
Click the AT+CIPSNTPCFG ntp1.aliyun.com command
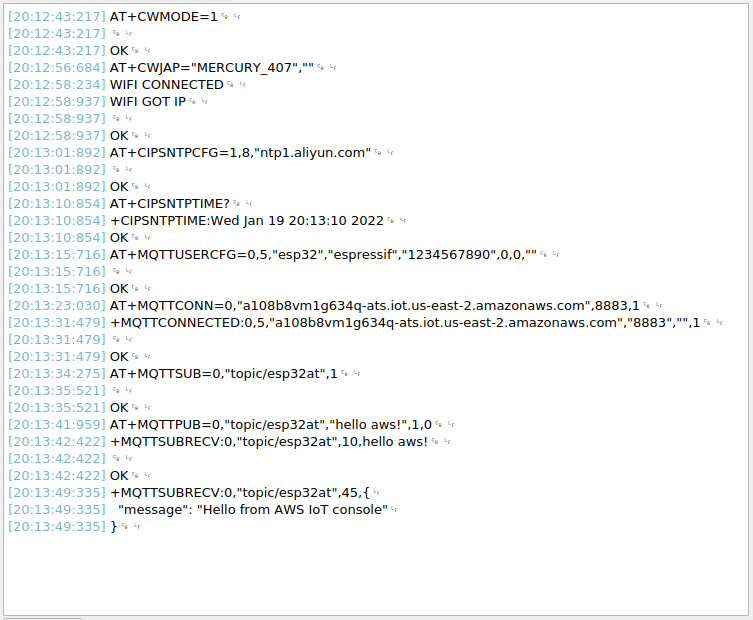240,153
